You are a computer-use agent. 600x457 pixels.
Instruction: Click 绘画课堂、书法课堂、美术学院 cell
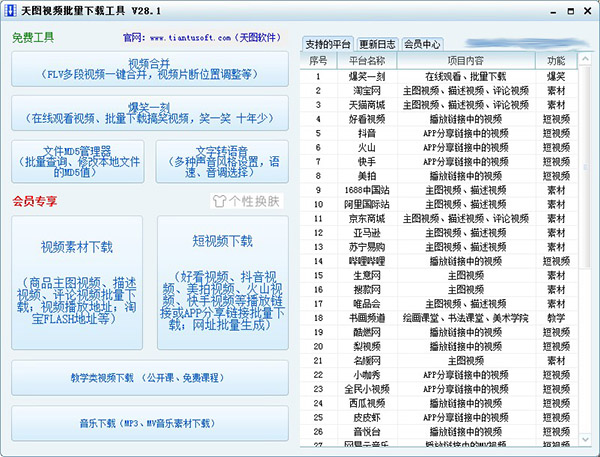(x=466, y=318)
